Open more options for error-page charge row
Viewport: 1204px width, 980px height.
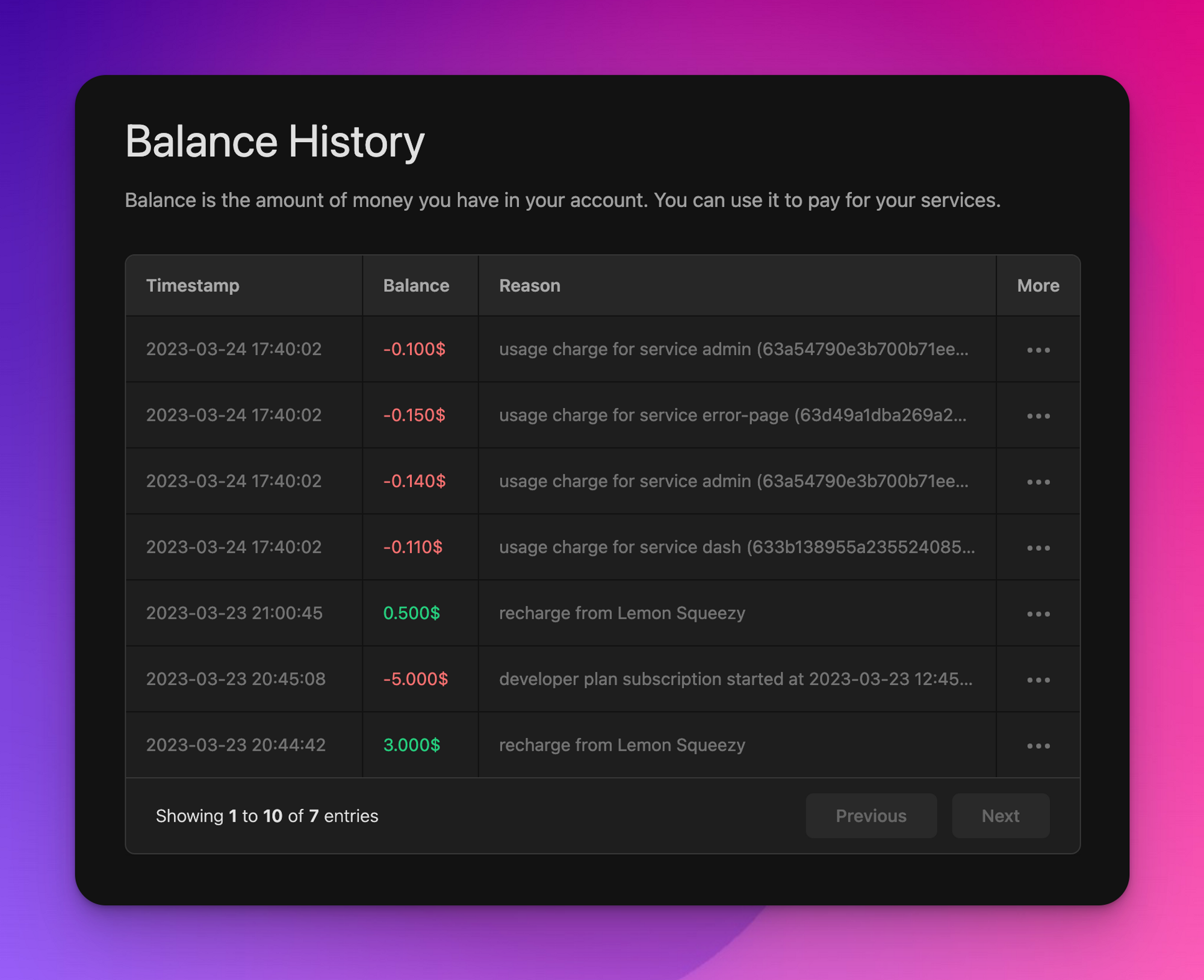[1038, 416]
